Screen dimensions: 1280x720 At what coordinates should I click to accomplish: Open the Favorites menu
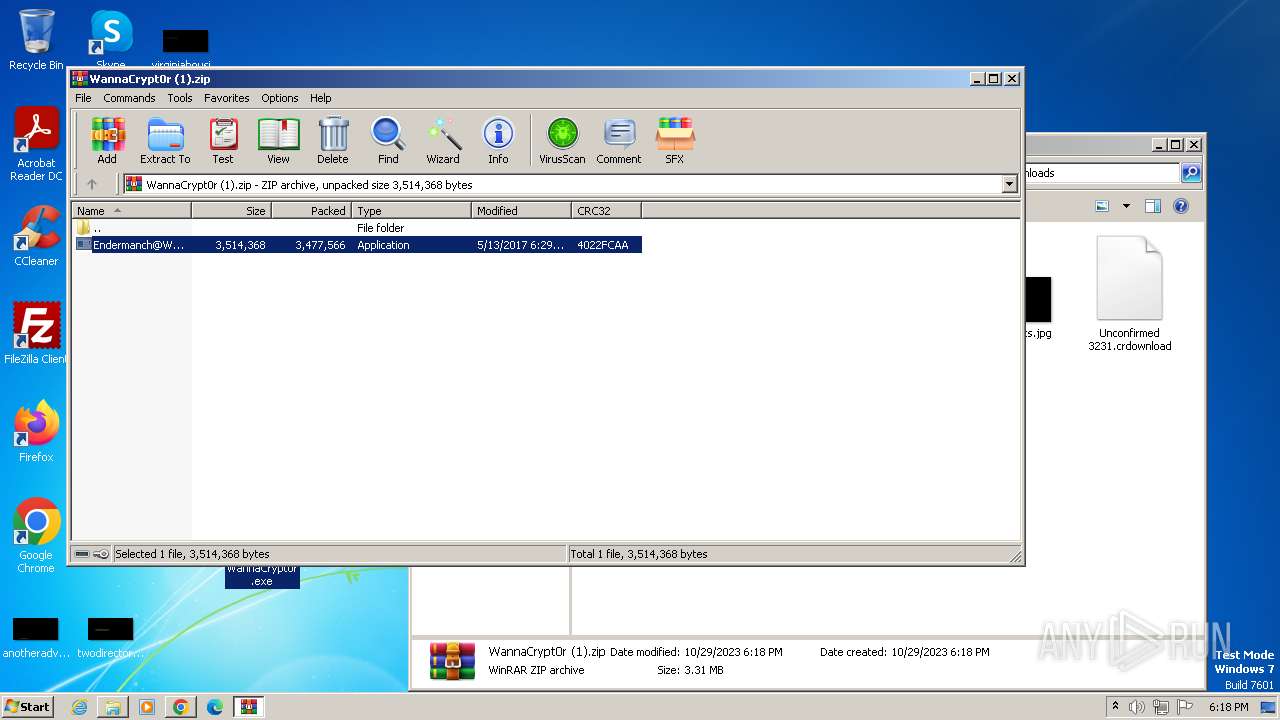click(x=227, y=98)
